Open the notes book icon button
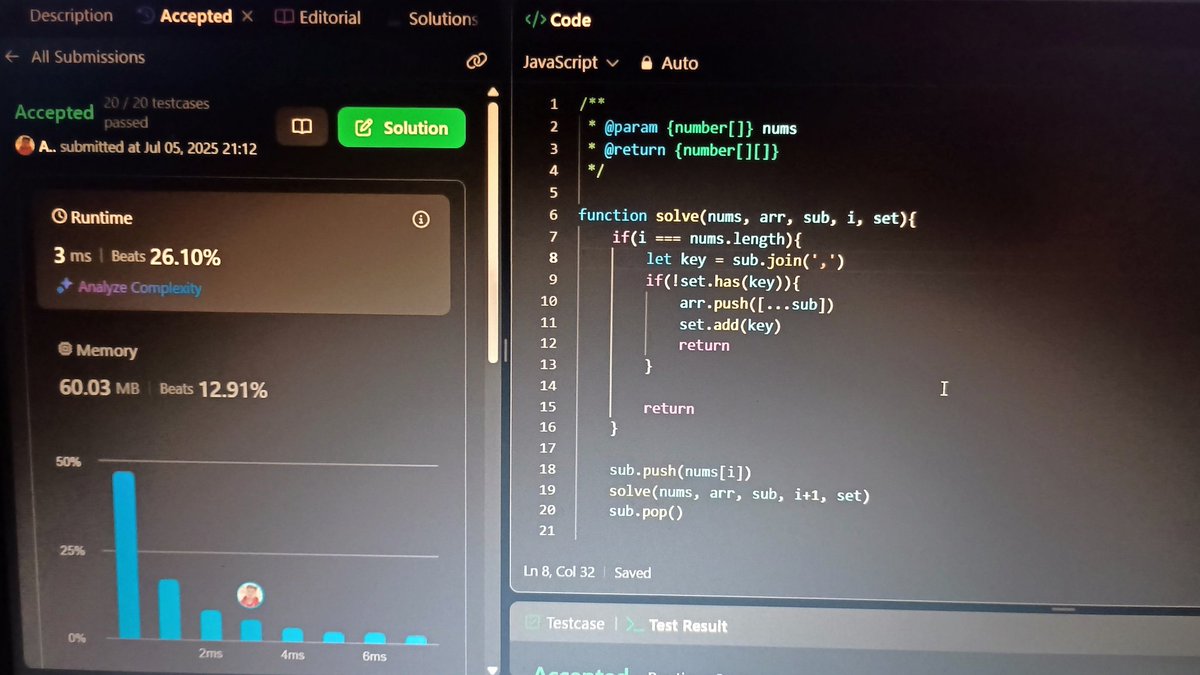The height and width of the screenshot is (675, 1200). [301, 127]
